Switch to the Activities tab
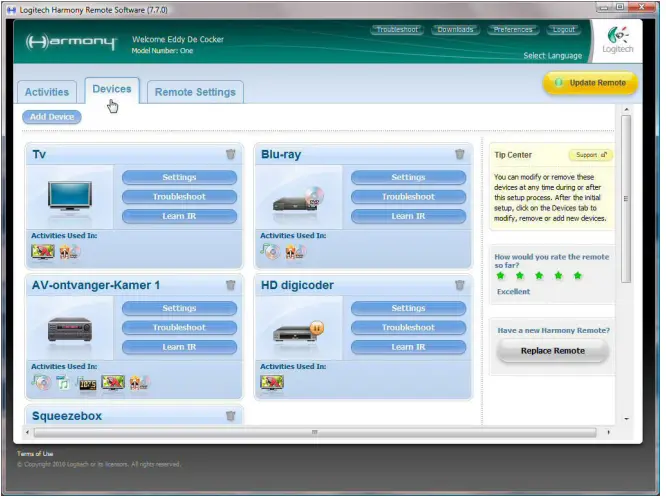This screenshot has height=499, width=666. (x=47, y=93)
